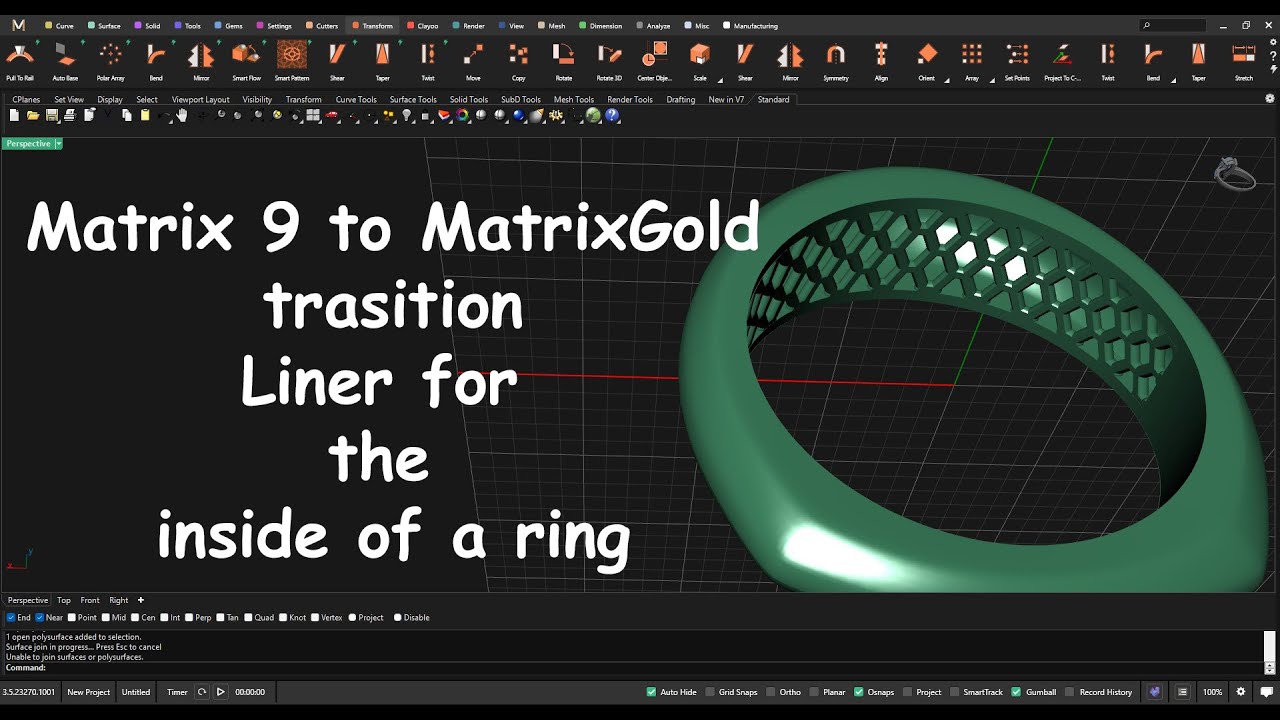
Task: Activate the Set Points tool
Action: pyautogui.click(x=1017, y=62)
